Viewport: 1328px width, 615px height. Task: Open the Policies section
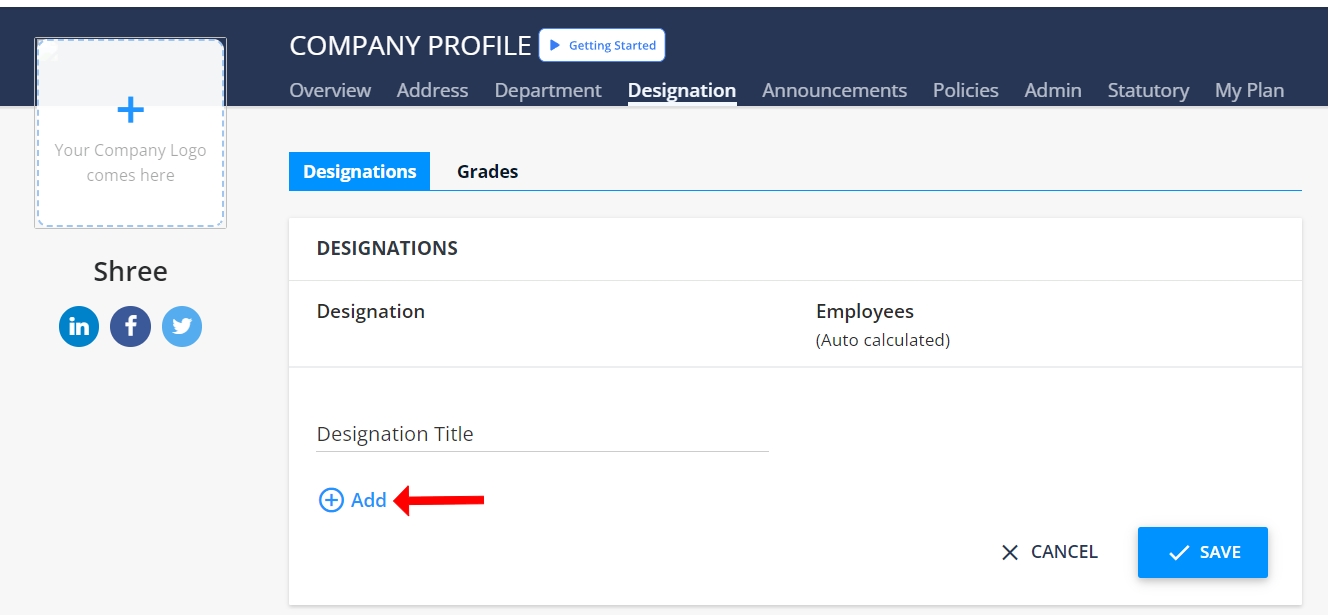tap(965, 90)
